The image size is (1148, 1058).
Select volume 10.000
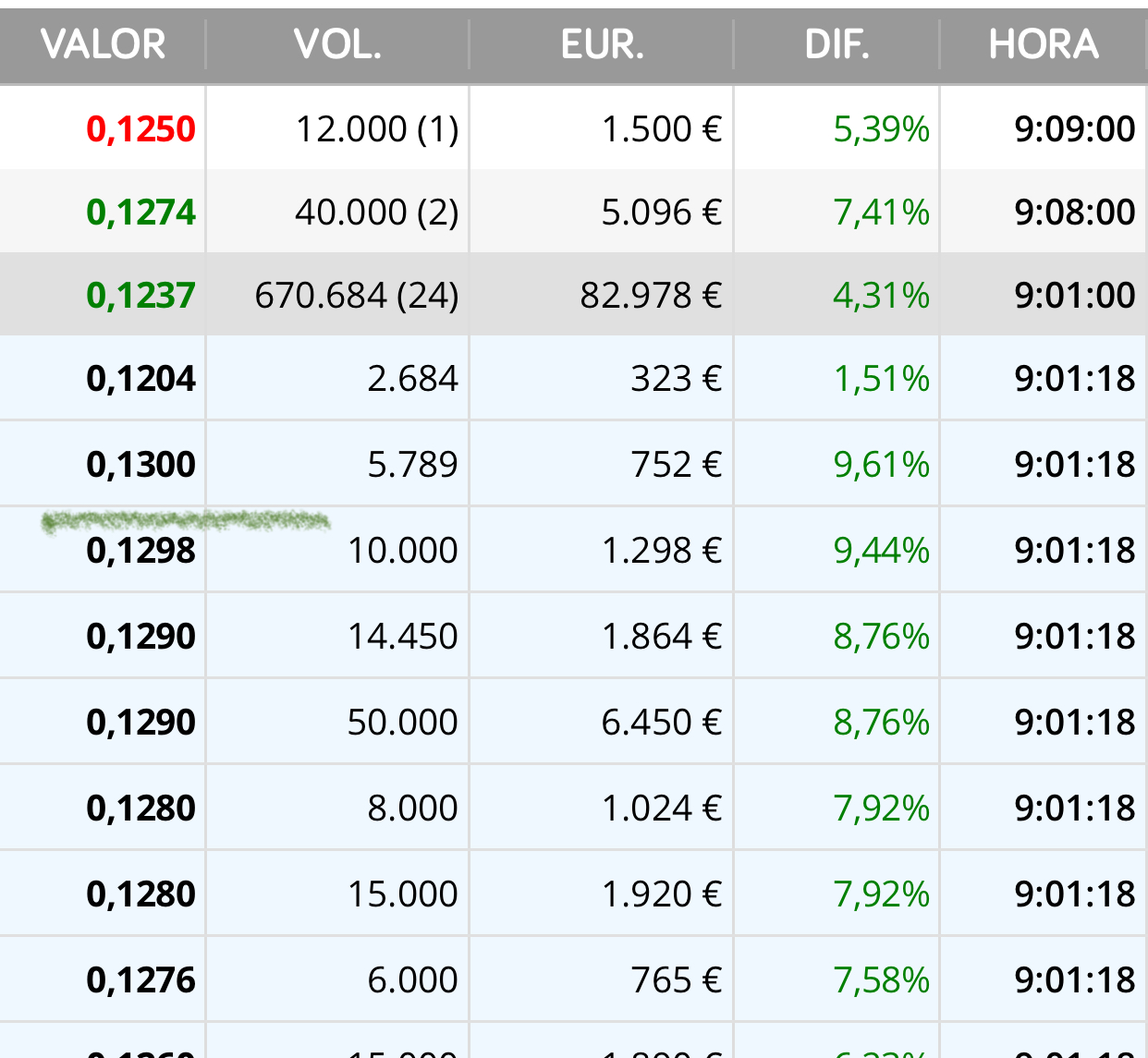pos(403,551)
